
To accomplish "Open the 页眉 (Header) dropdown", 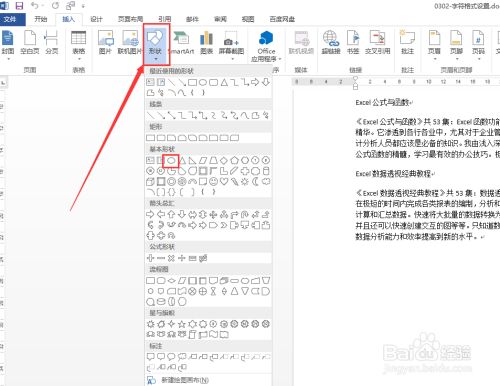I will 434,45.
